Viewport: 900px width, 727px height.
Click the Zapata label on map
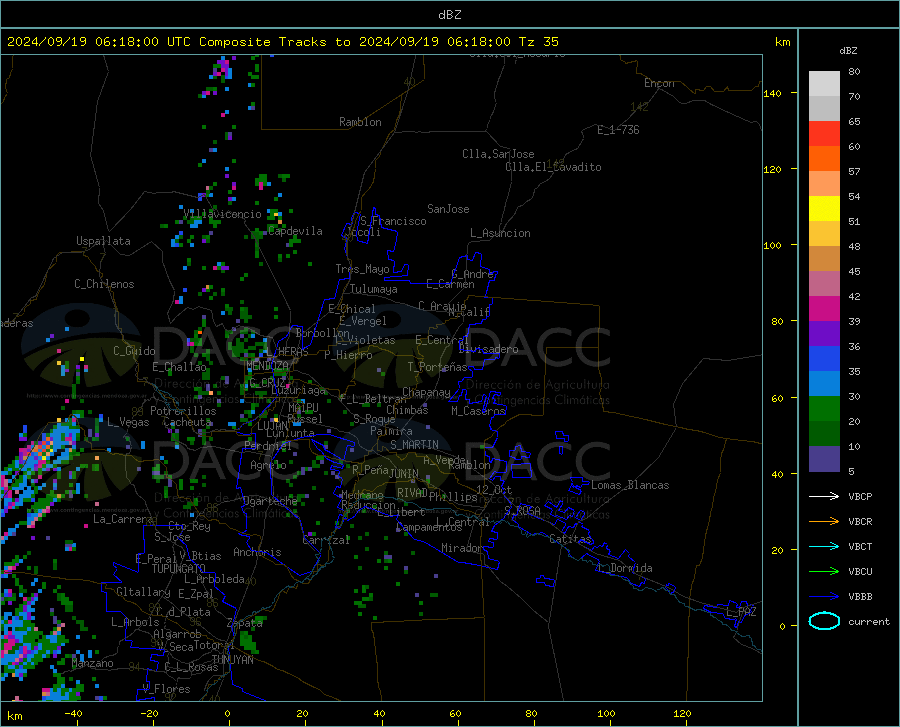245,623
